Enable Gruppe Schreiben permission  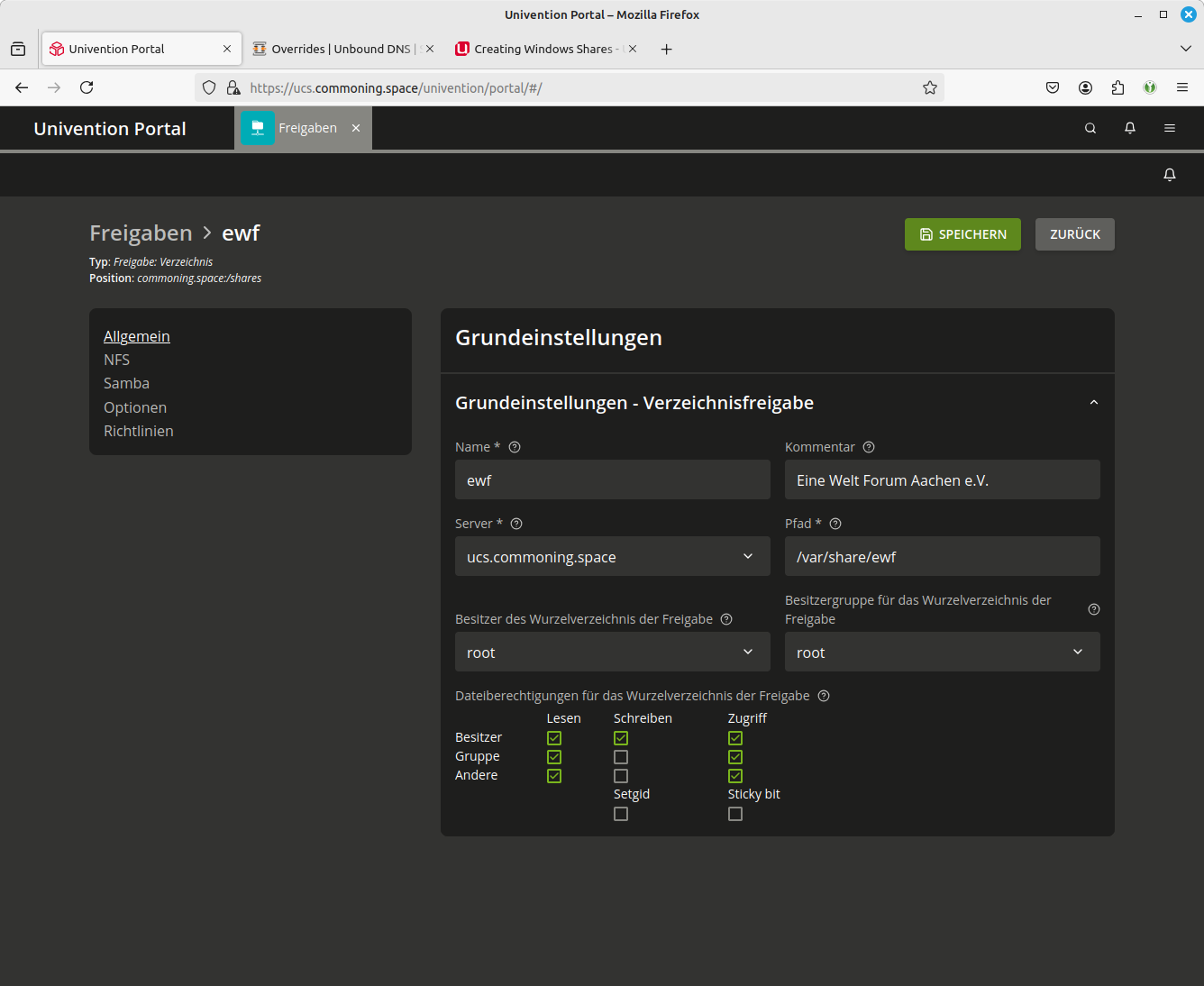coord(621,757)
